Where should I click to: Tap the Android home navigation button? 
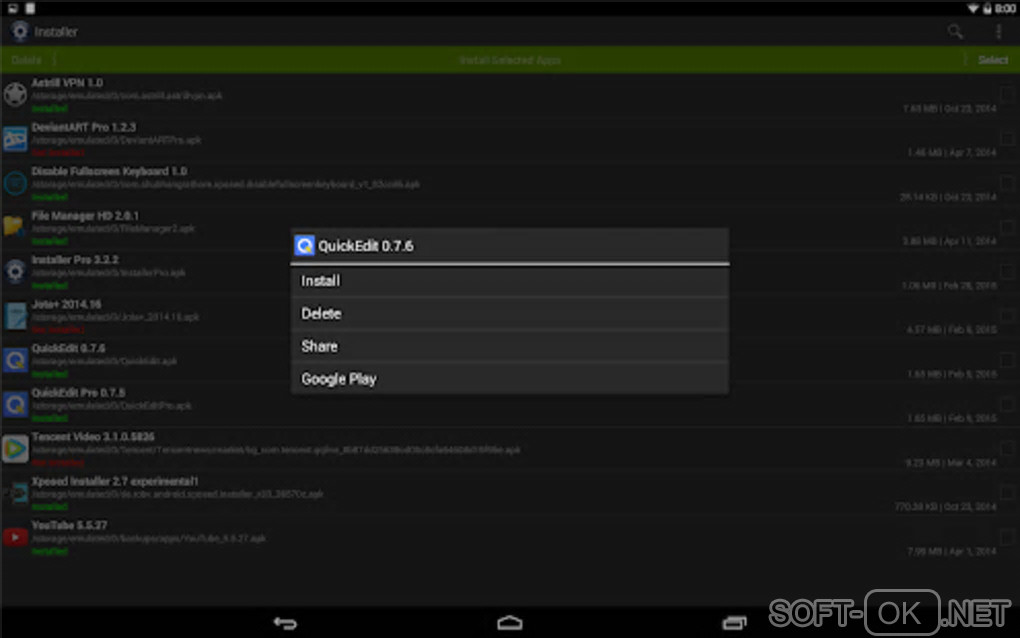(509, 623)
